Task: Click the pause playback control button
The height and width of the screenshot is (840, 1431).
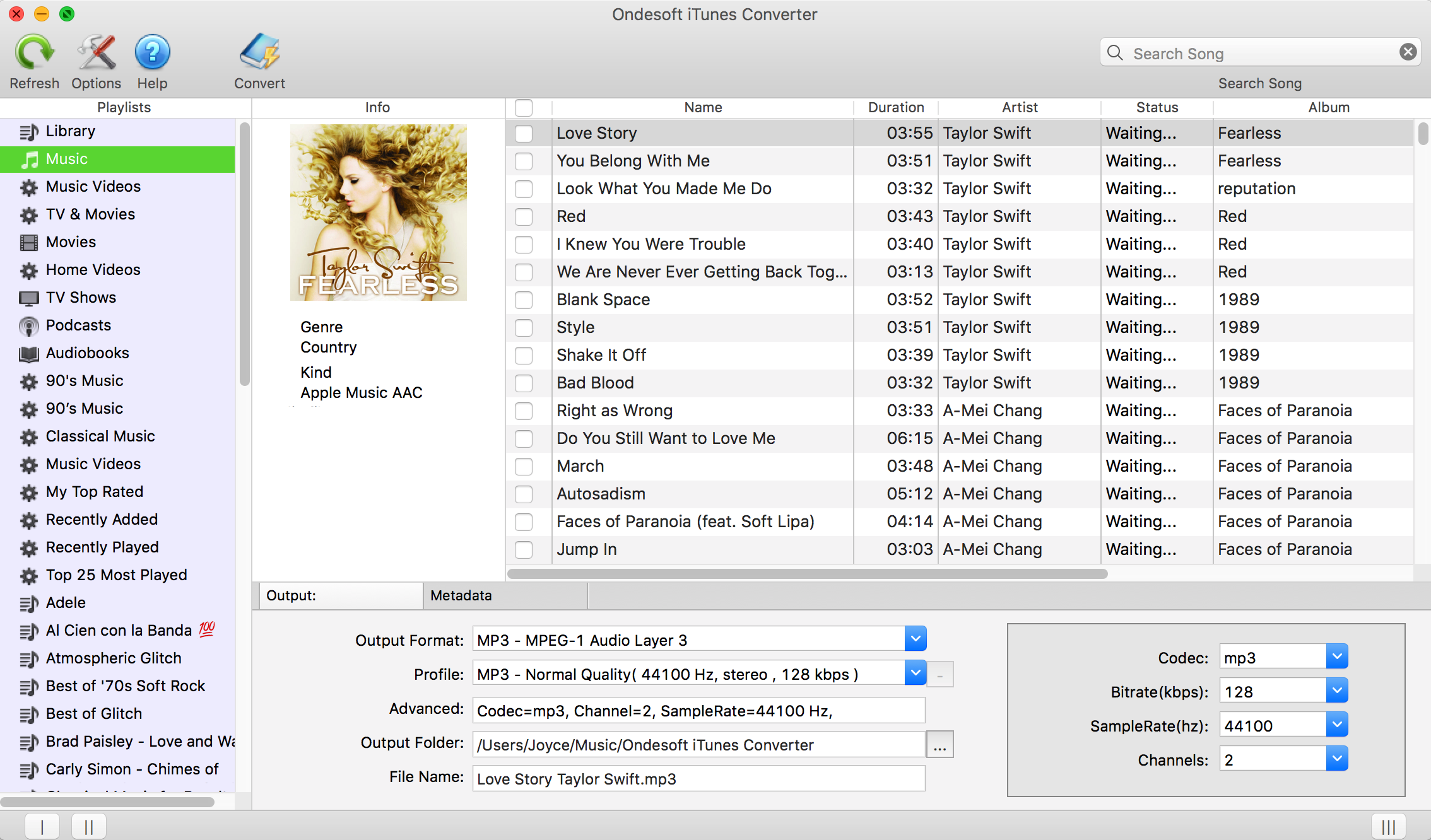Action: click(87, 825)
